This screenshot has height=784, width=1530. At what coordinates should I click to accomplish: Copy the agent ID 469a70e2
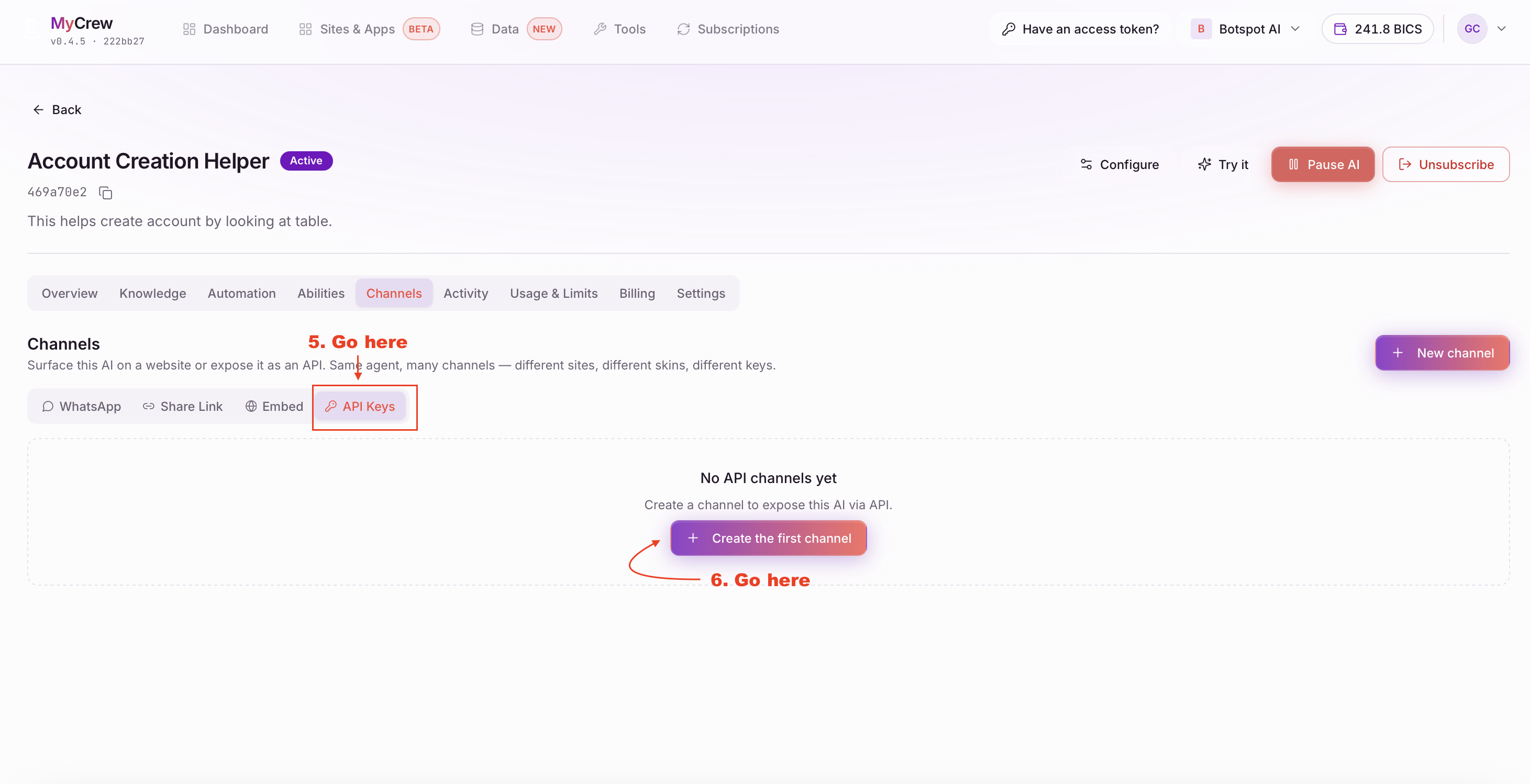[106, 193]
